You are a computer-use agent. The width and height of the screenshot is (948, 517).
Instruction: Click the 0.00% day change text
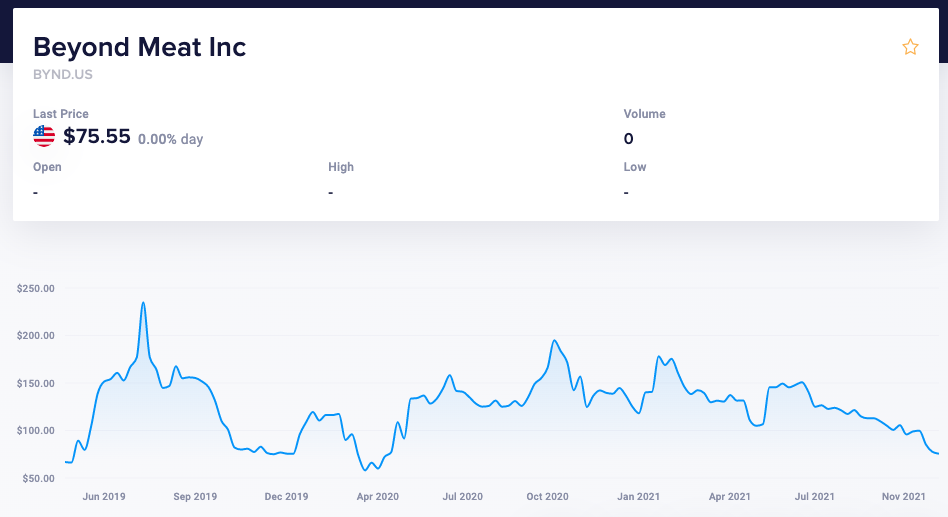[x=170, y=139]
